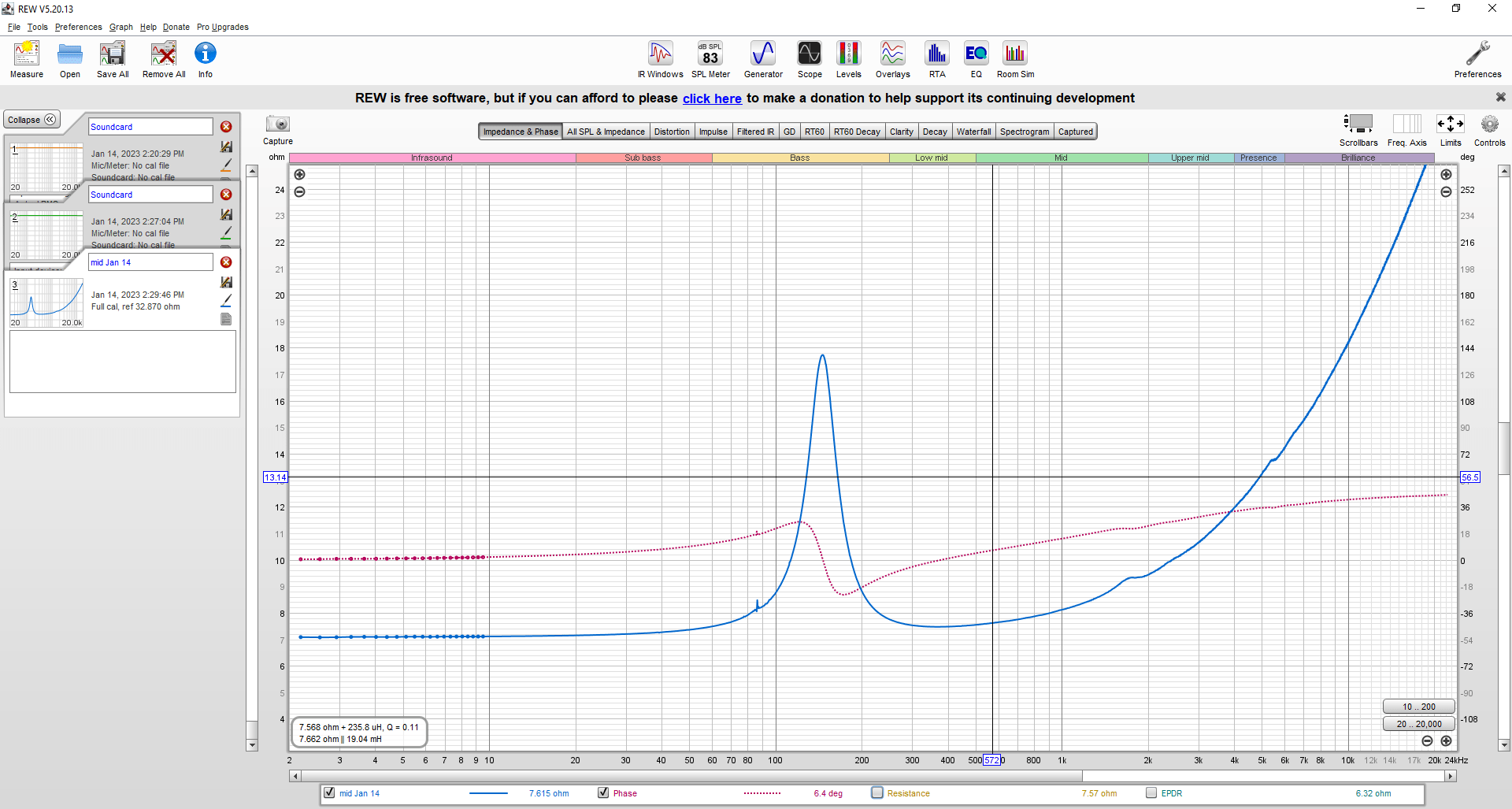Collapse the measurements panel
This screenshot has height=809, width=1512.
[x=31, y=120]
